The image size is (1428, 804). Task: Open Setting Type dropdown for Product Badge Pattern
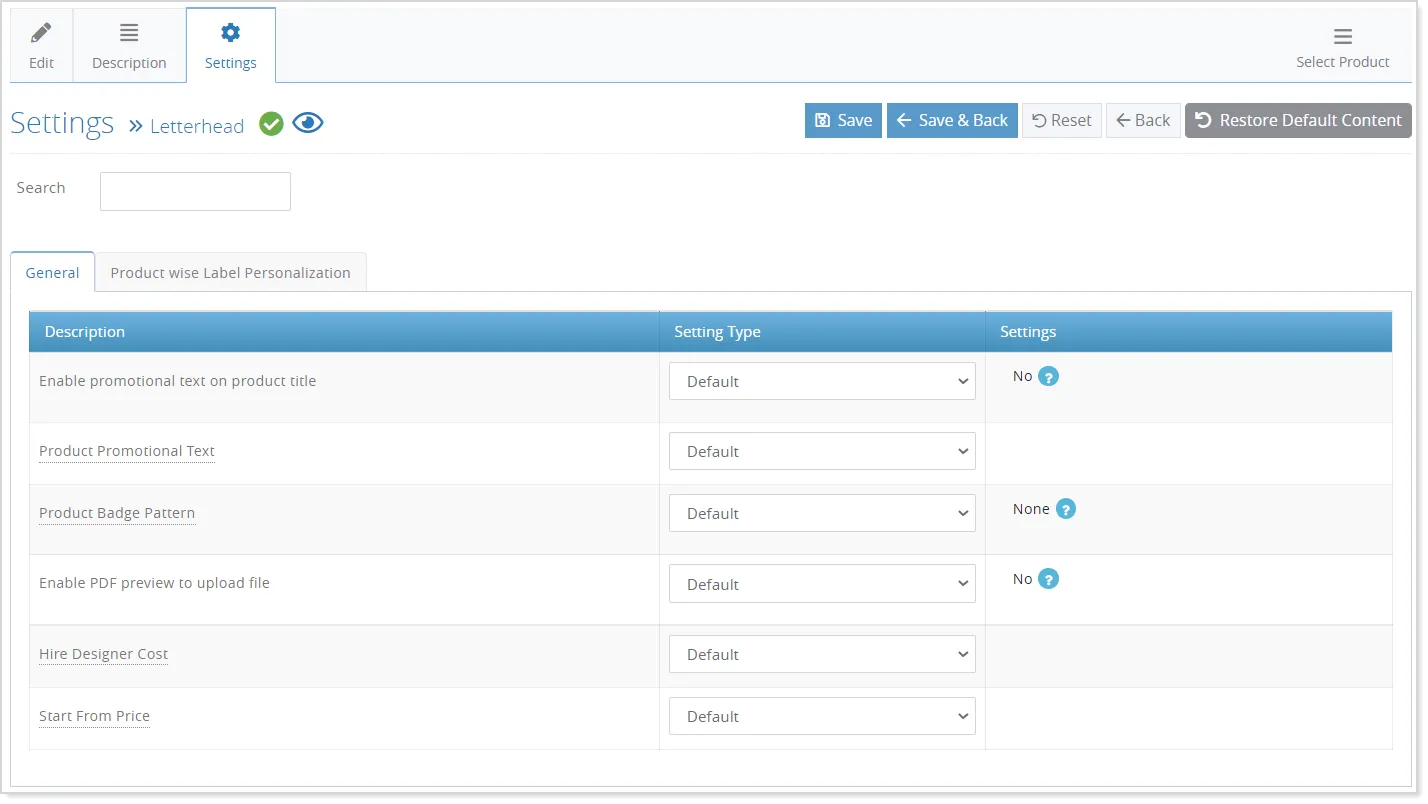(x=822, y=513)
